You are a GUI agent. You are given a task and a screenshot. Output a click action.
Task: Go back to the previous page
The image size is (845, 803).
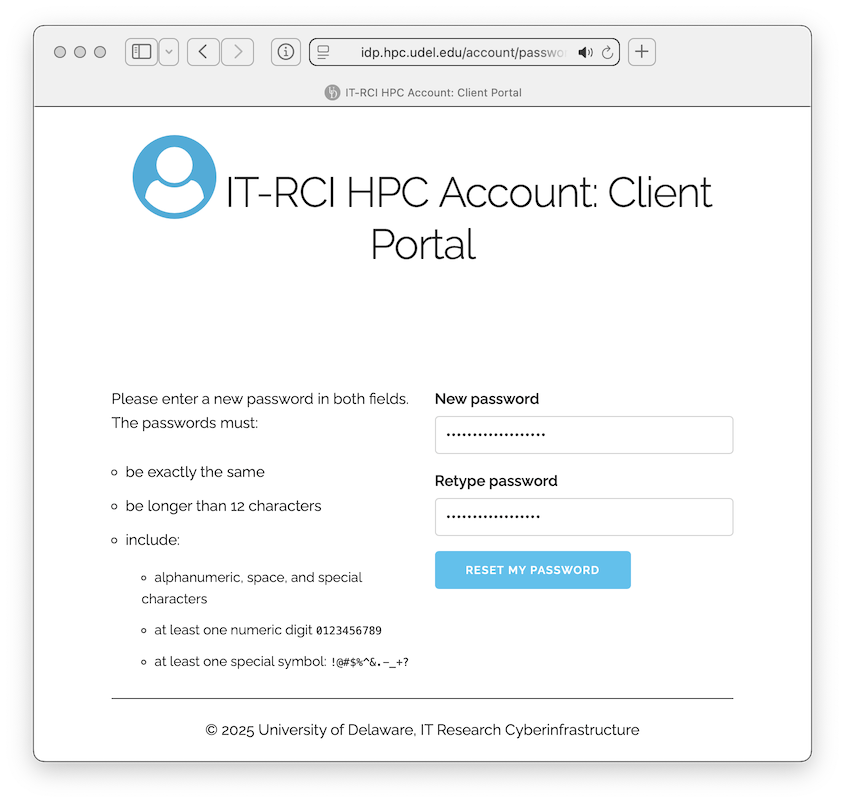[203, 52]
